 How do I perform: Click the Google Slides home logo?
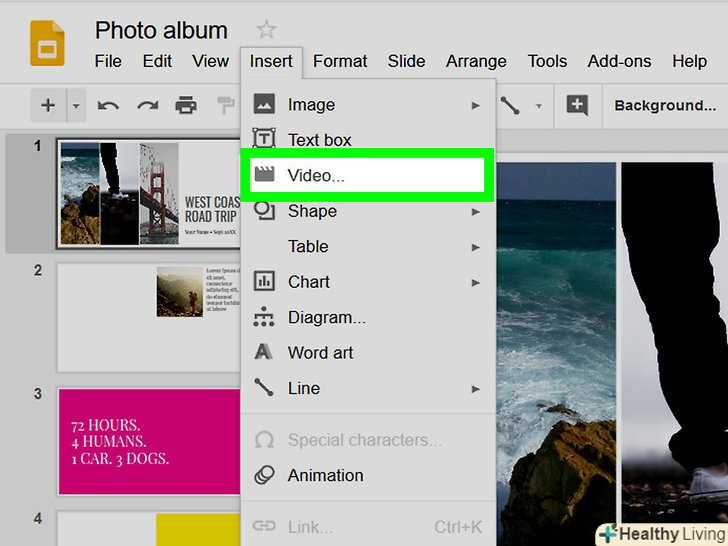pos(47,44)
